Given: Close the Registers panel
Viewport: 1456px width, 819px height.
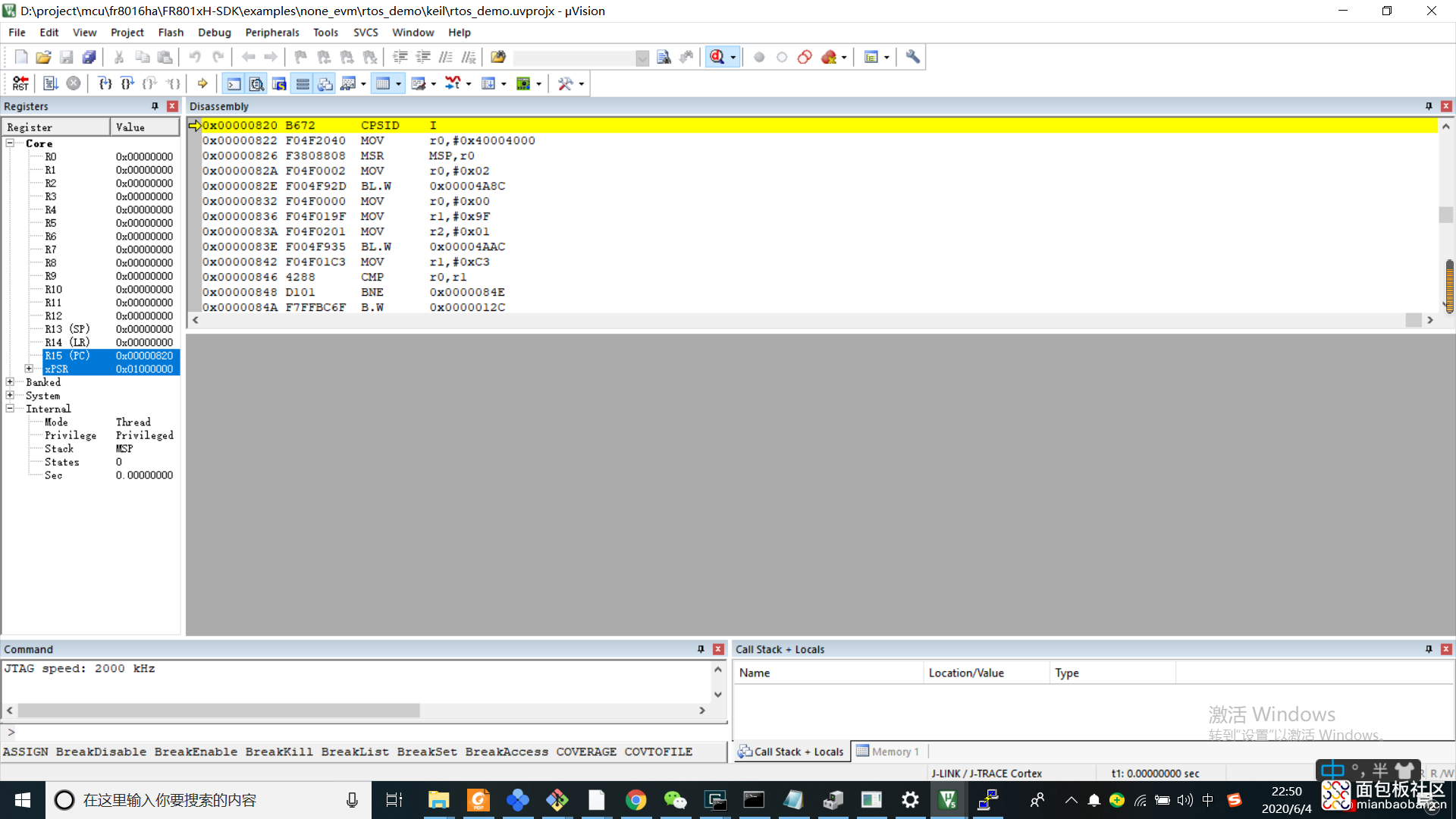Looking at the screenshot, I should 172,106.
